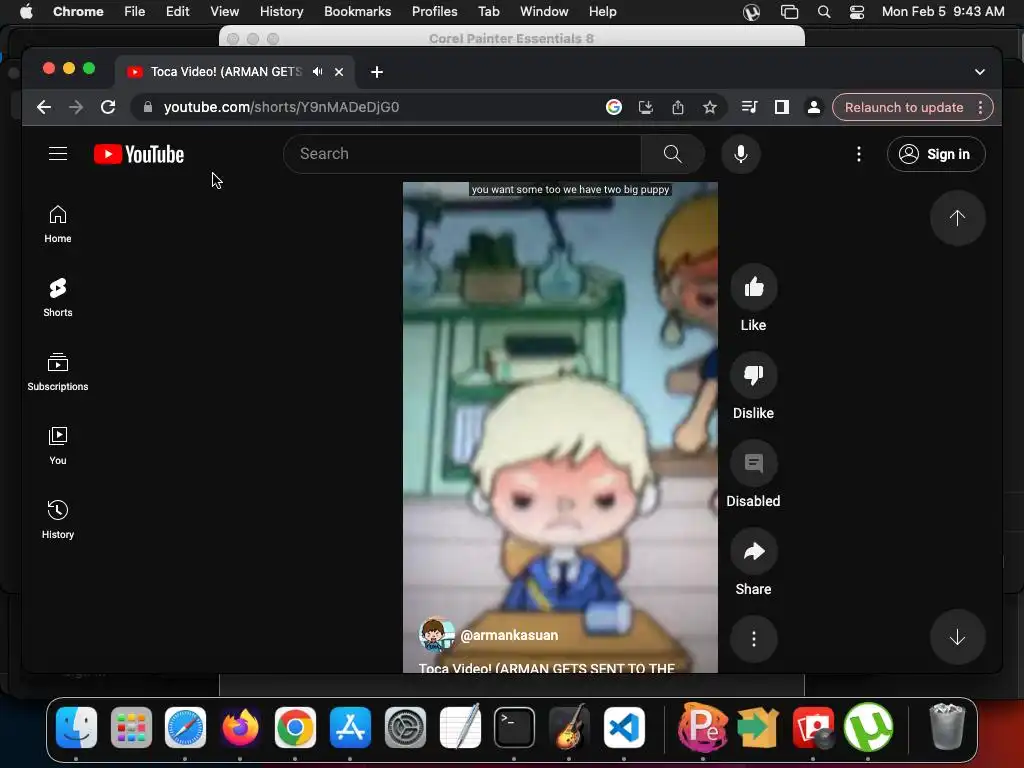Image resolution: width=1024 pixels, height=768 pixels.
Task: Click Chrome back arrow
Action: 44,107
